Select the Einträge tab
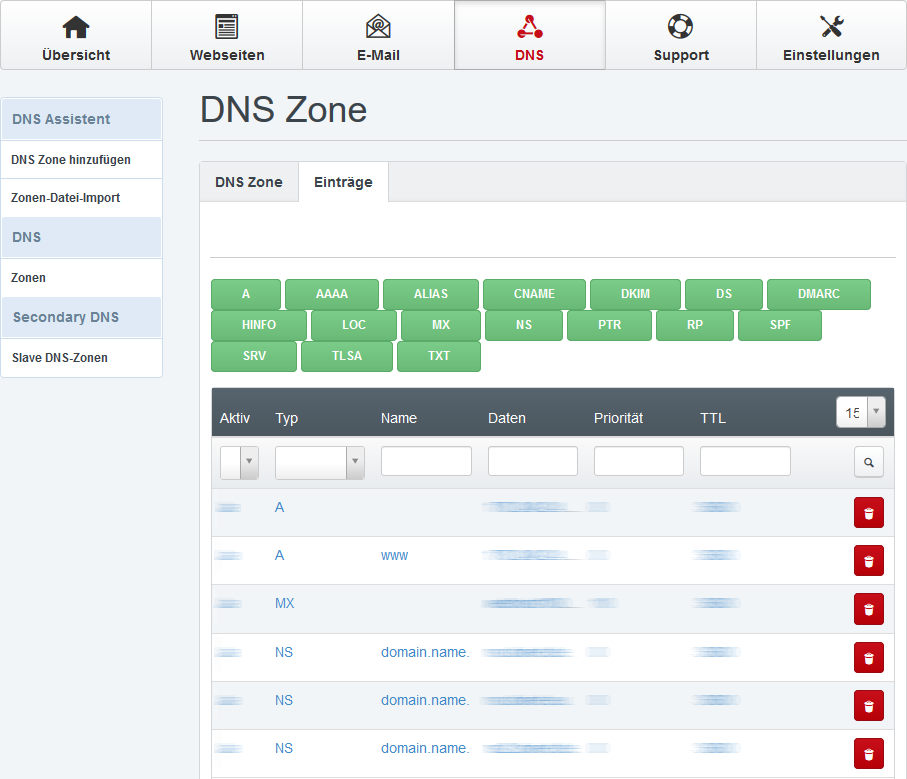The image size is (907, 779). tap(343, 182)
